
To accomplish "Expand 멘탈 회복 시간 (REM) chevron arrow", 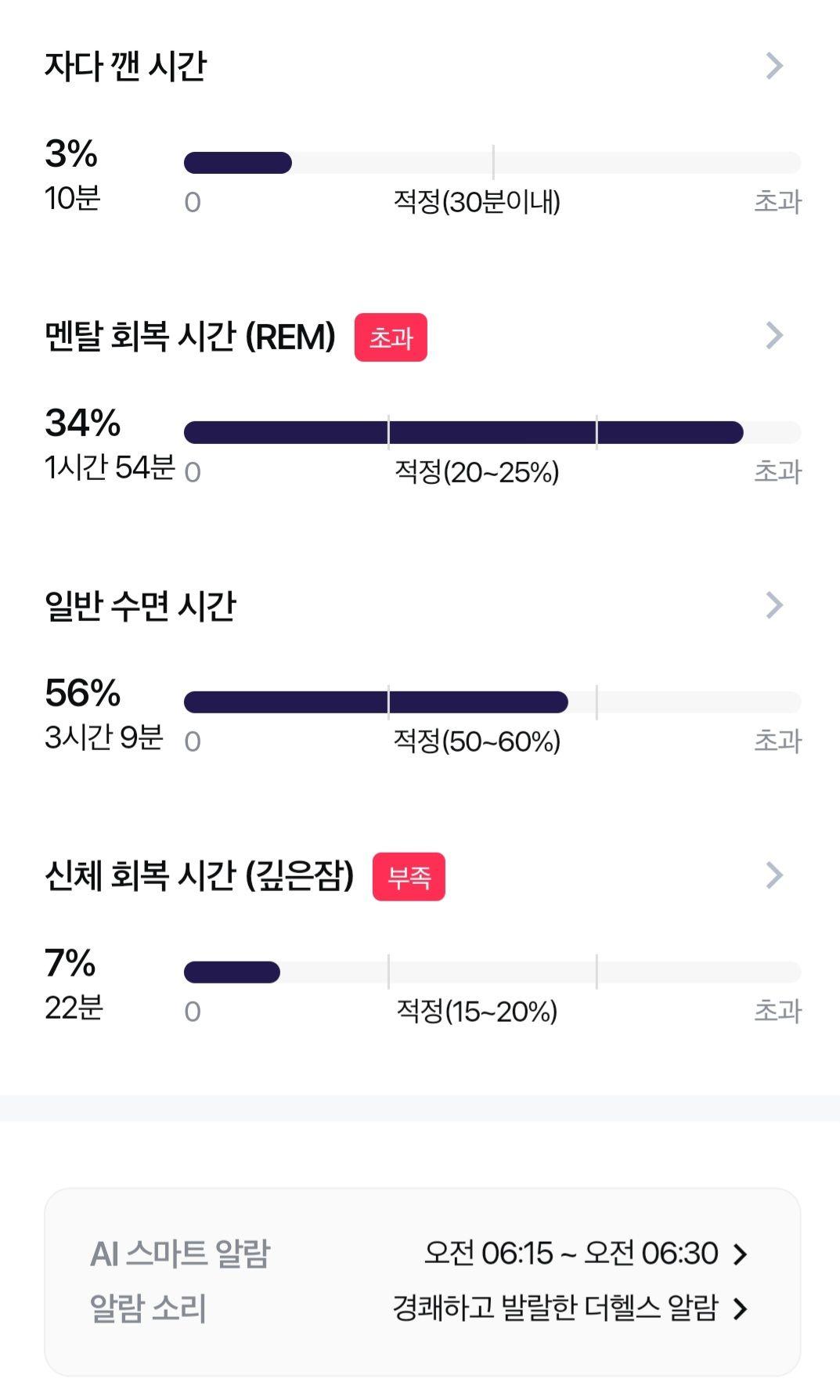I will coord(774,335).
